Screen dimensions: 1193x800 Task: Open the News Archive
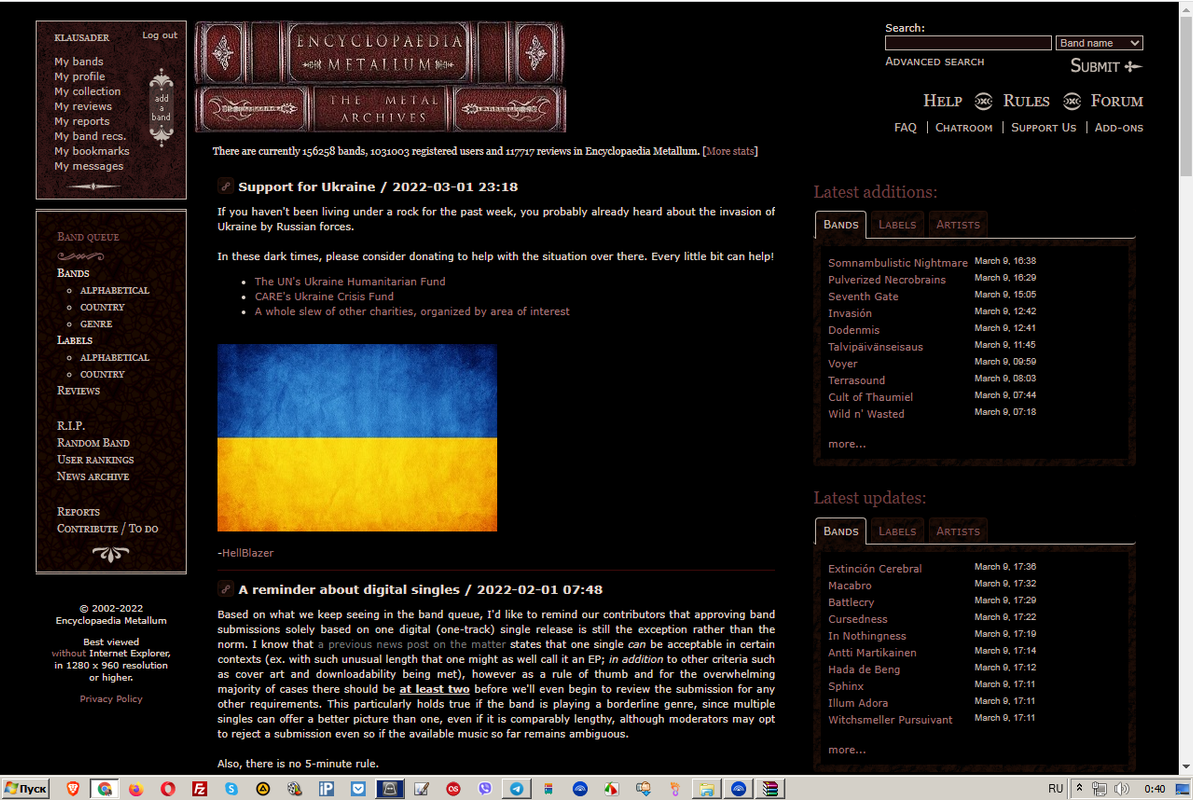(x=93, y=476)
